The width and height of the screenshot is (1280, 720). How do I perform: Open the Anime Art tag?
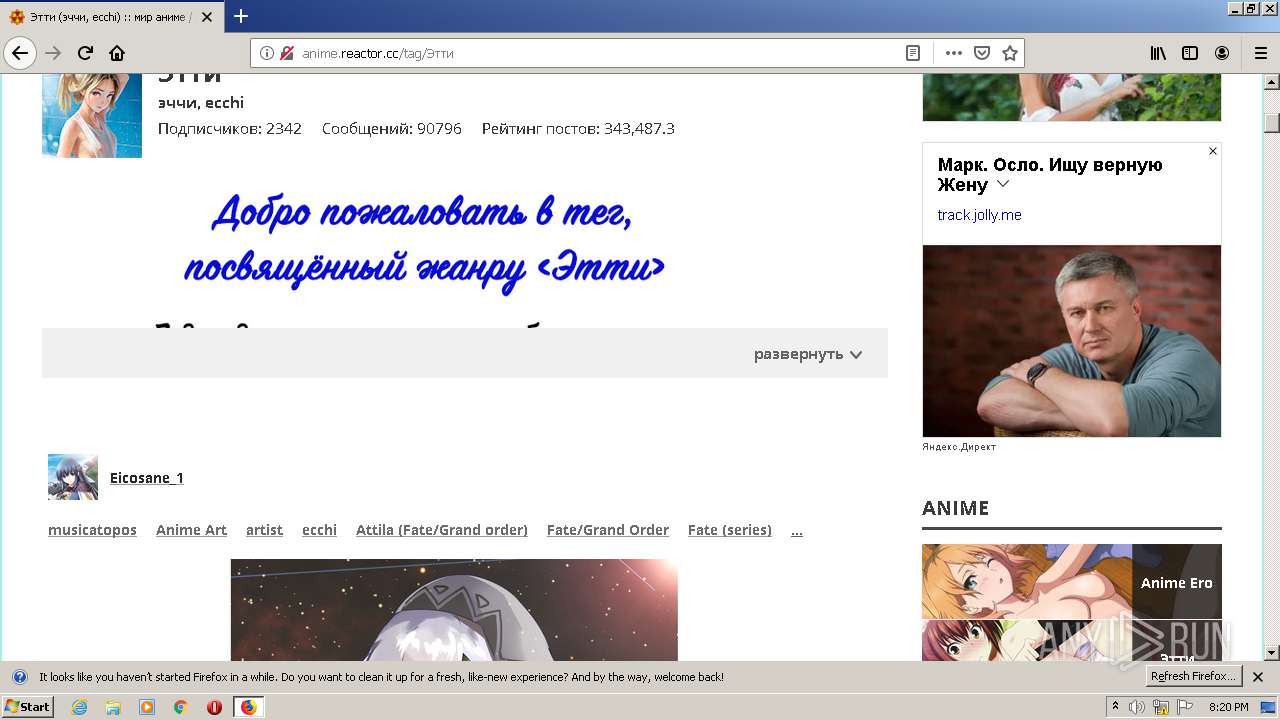191,530
